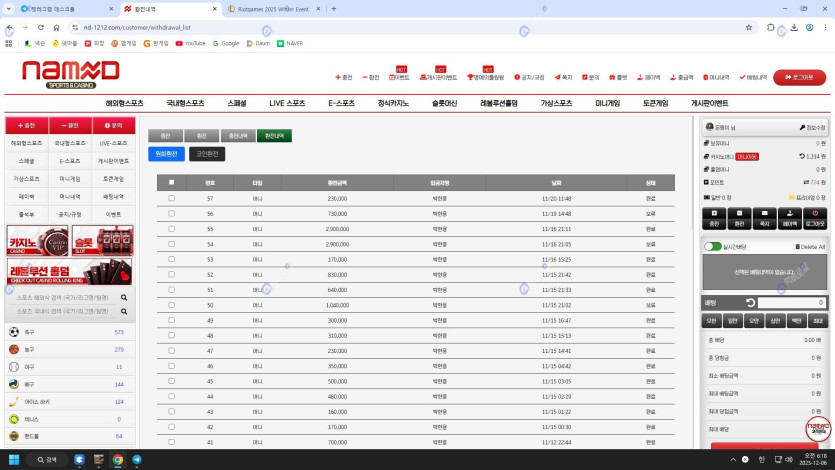Image resolution: width=835 pixels, height=470 pixels.
Task: Tick the checkbox for row number 57
Action: pyautogui.click(x=172, y=198)
